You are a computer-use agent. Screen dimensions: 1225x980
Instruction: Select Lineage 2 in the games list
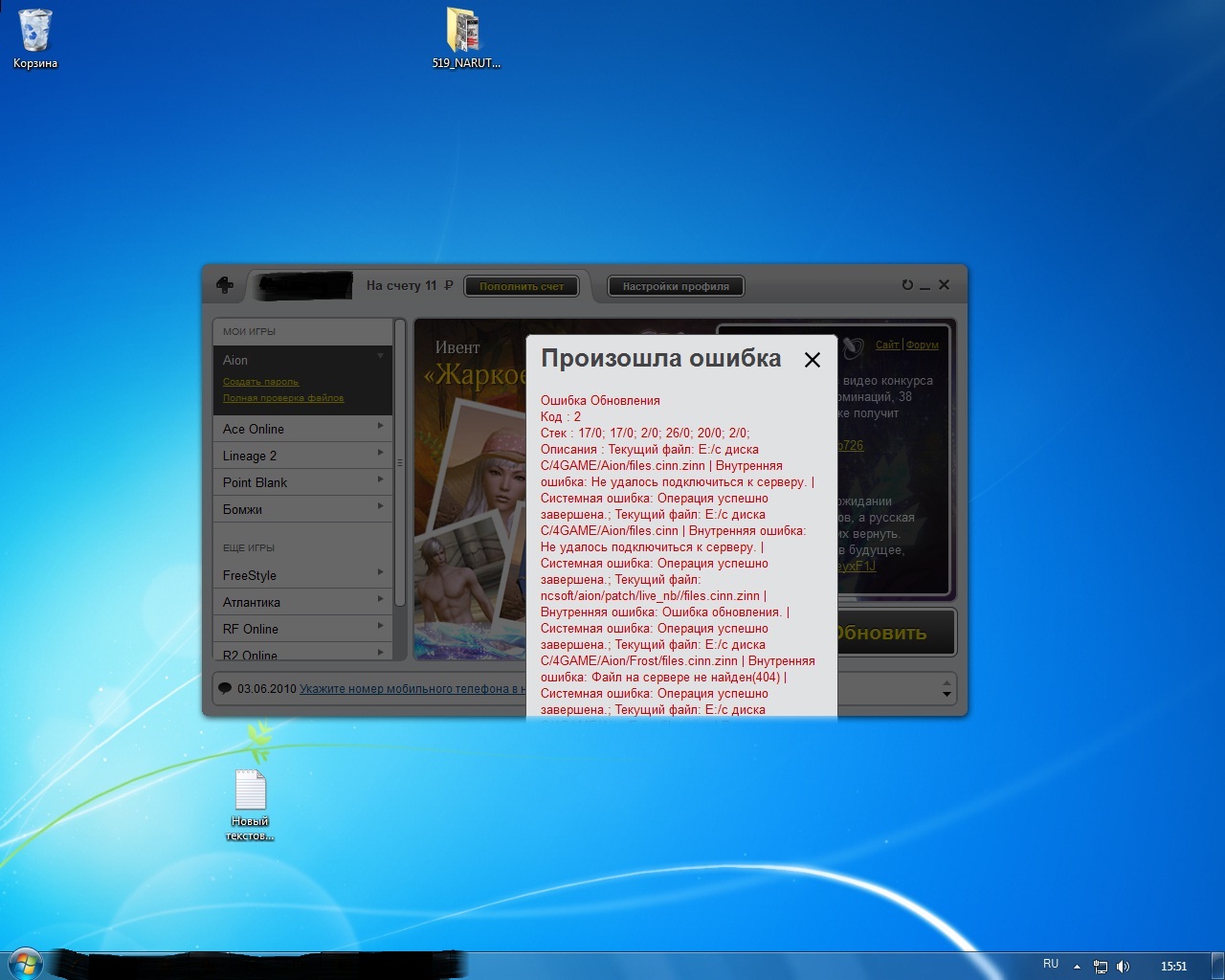[302, 456]
